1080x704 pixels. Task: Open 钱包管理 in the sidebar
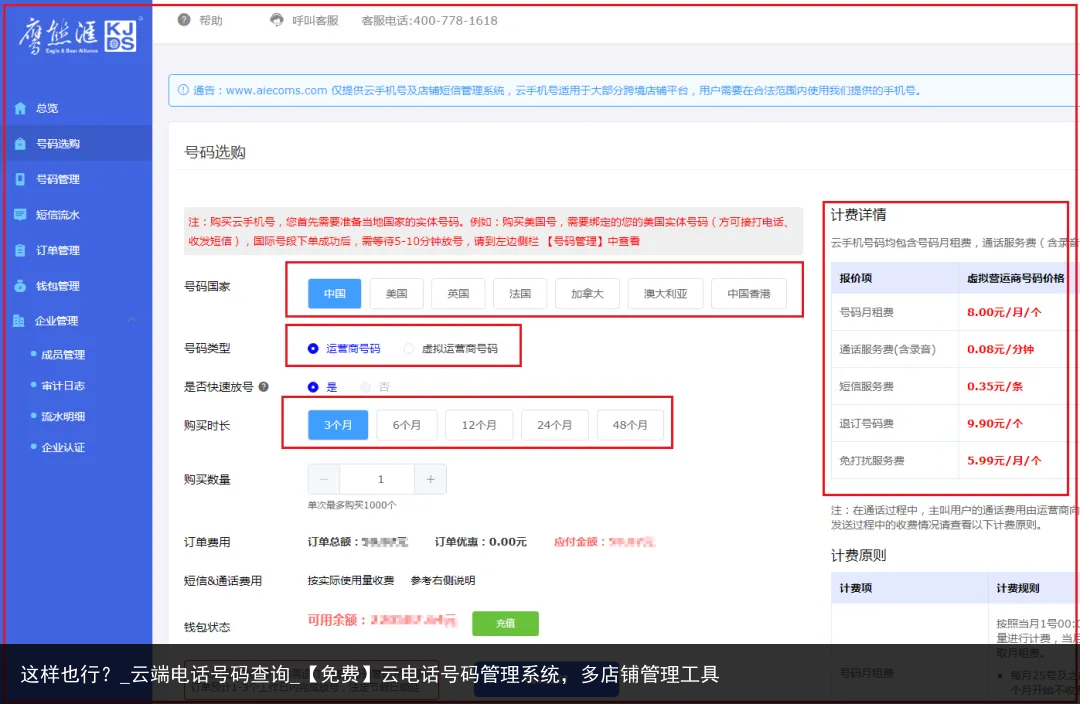[x=76, y=286]
